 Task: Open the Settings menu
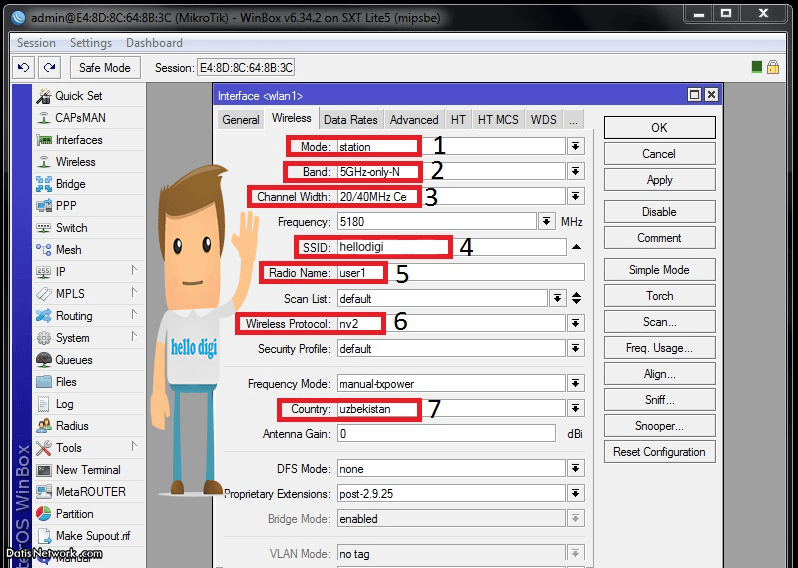tap(91, 43)
